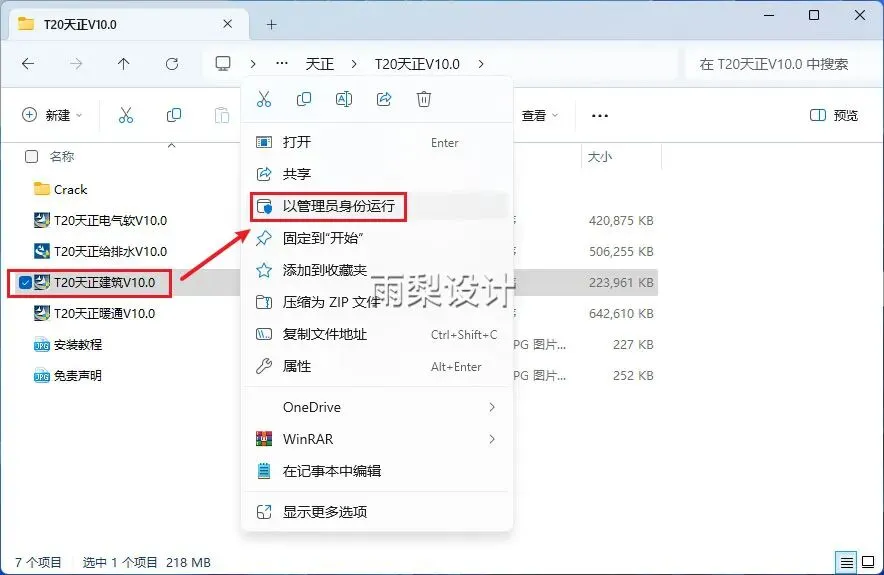Click the cut icon in the context menu

coord(264,99)
